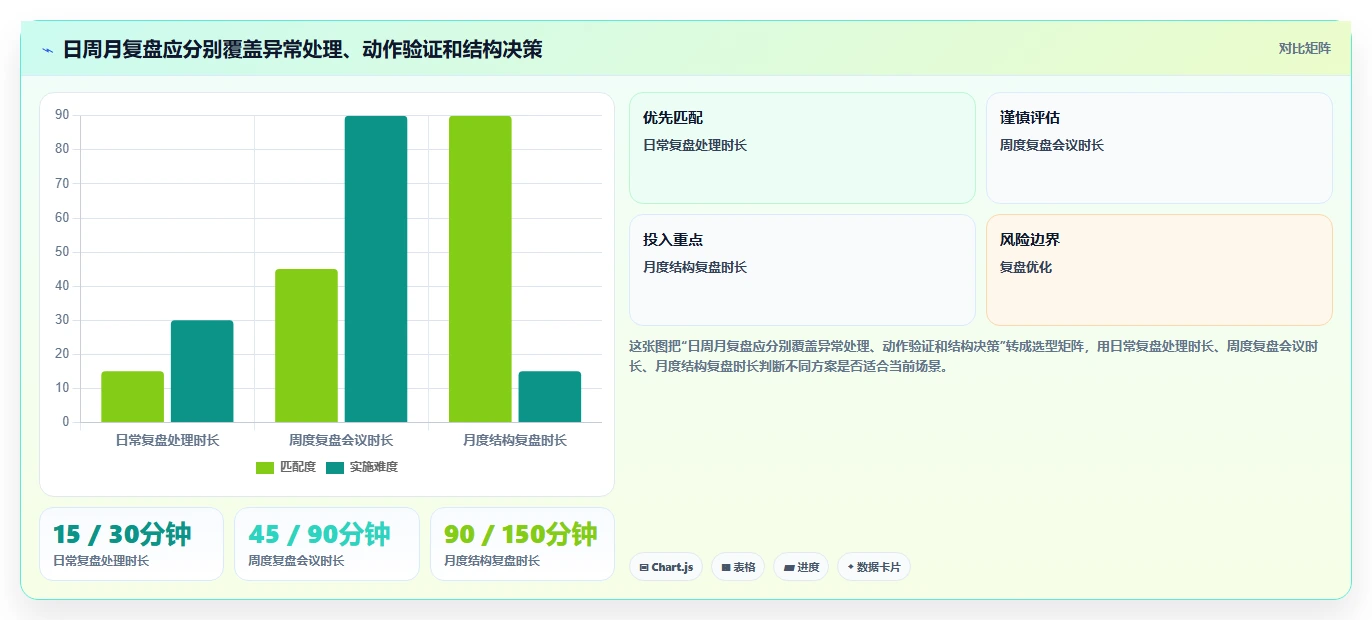1372x620 pixels.
Task: Click the lightning icon beside the title
Action: click(47, 49)
